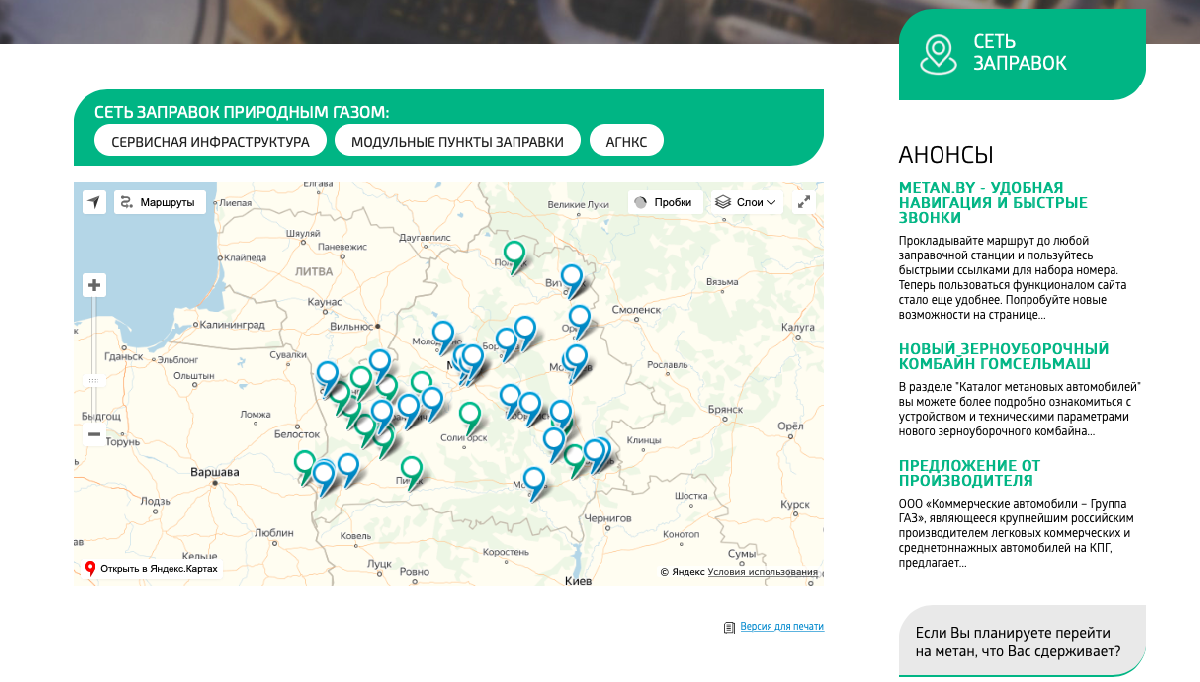Zoom in with the plus button
The height and width of the screenshot is (682, 1200).
94,285
